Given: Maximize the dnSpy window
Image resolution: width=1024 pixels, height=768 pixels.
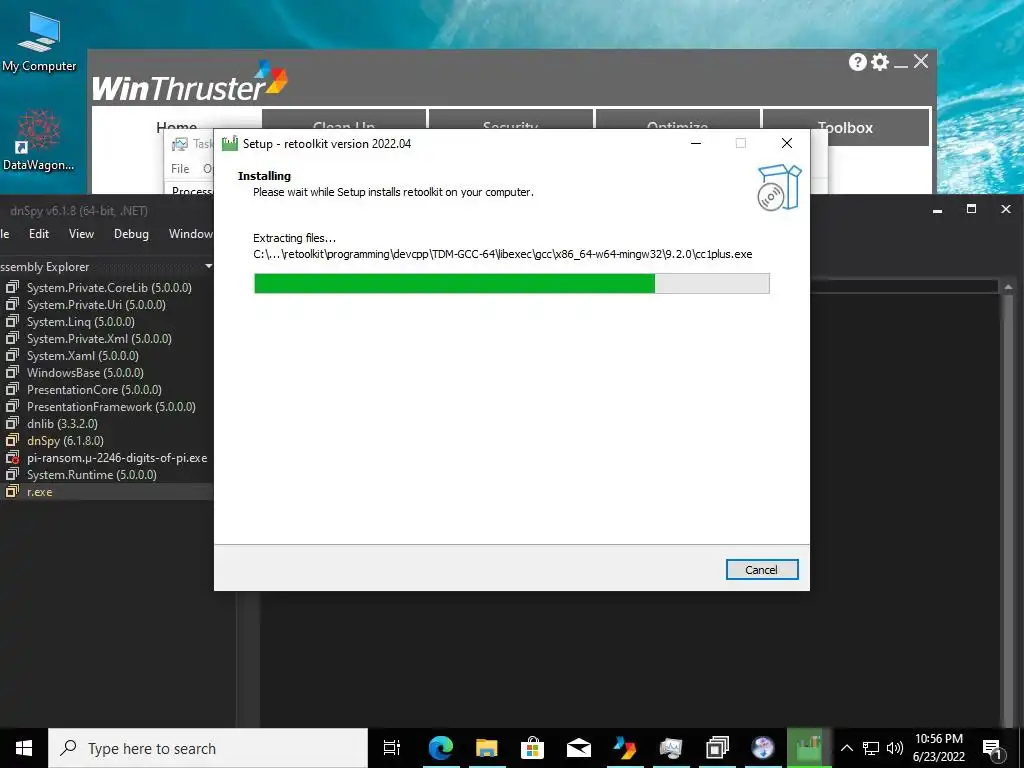Looking at the screenshot, I should coord(972,209).
